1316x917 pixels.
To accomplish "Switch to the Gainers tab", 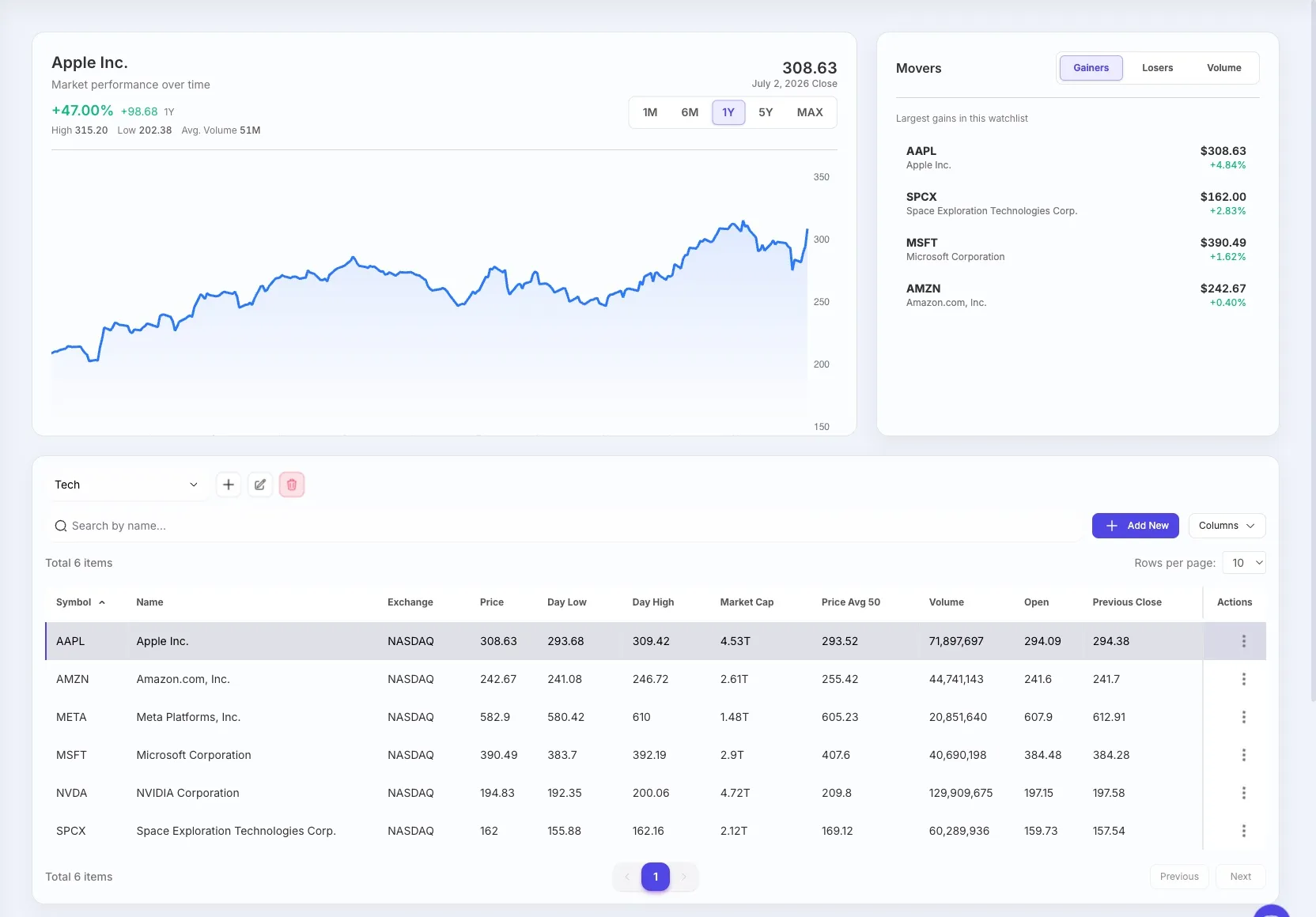I will (1091, 68).
